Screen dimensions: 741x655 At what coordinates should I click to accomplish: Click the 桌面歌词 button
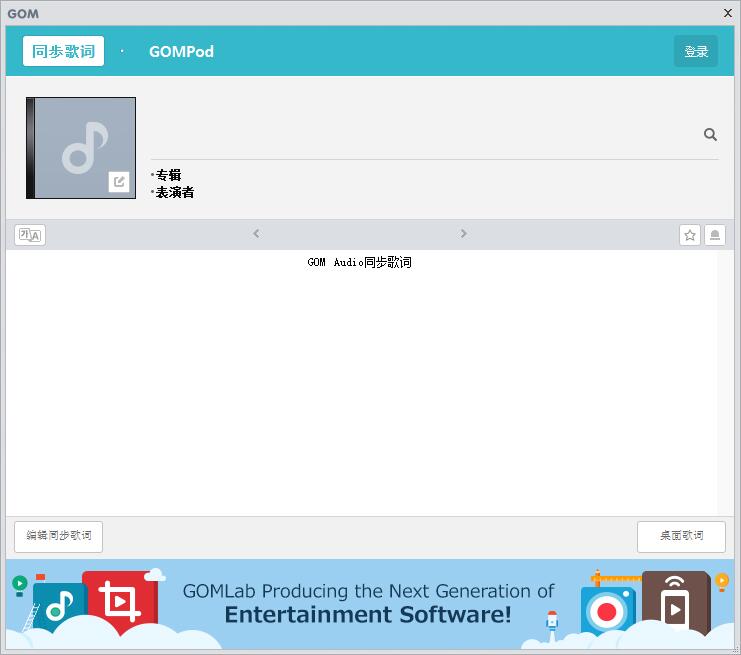pyautogui.click(x=681, y=536)
